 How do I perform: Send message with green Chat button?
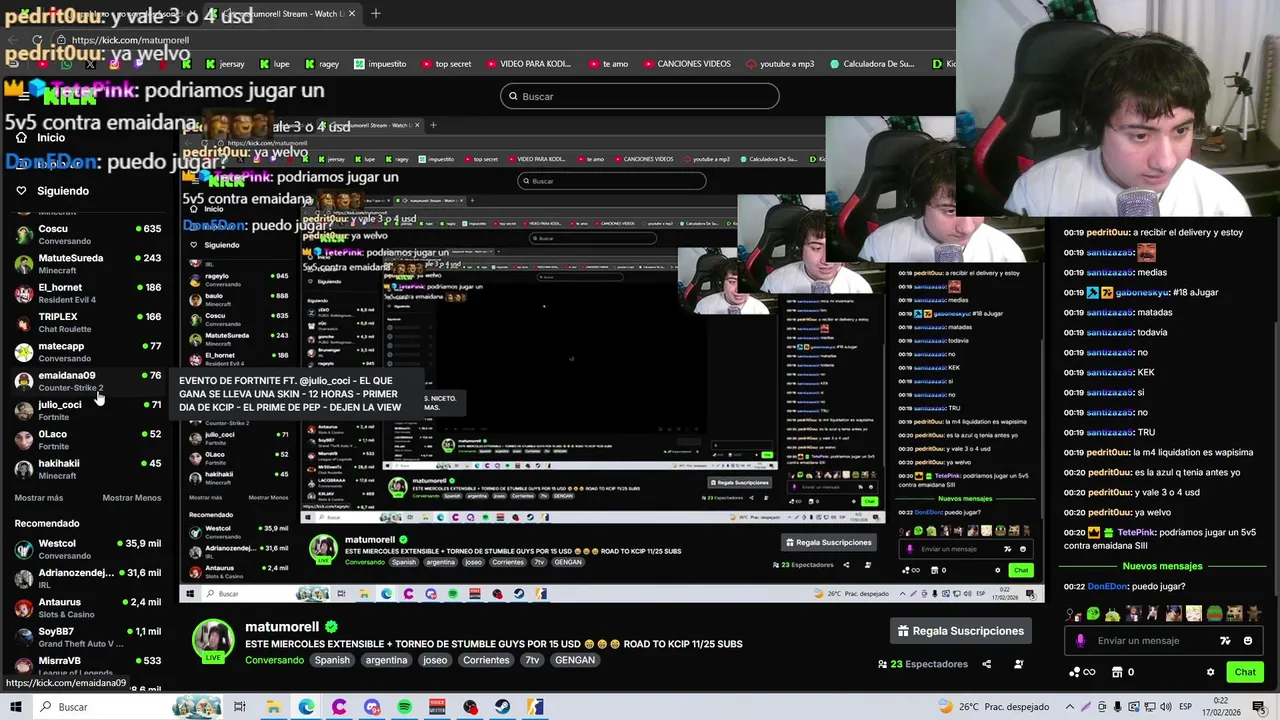pyautogui.click(x=1245, y=672)
